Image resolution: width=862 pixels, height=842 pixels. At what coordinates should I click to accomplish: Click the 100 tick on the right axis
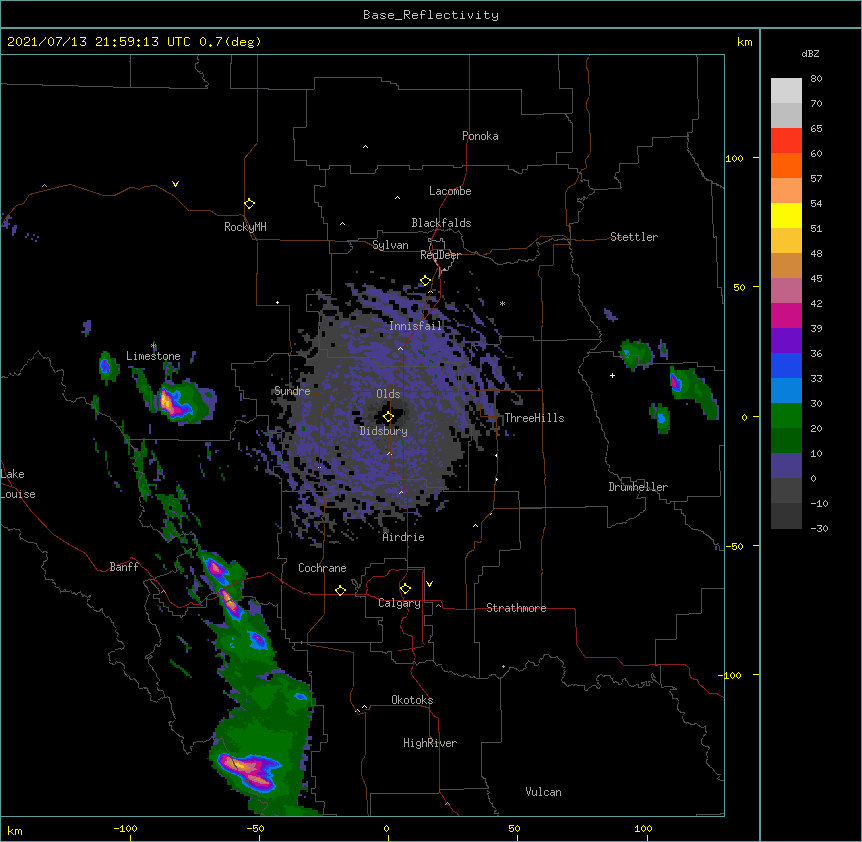pos(734,158)
